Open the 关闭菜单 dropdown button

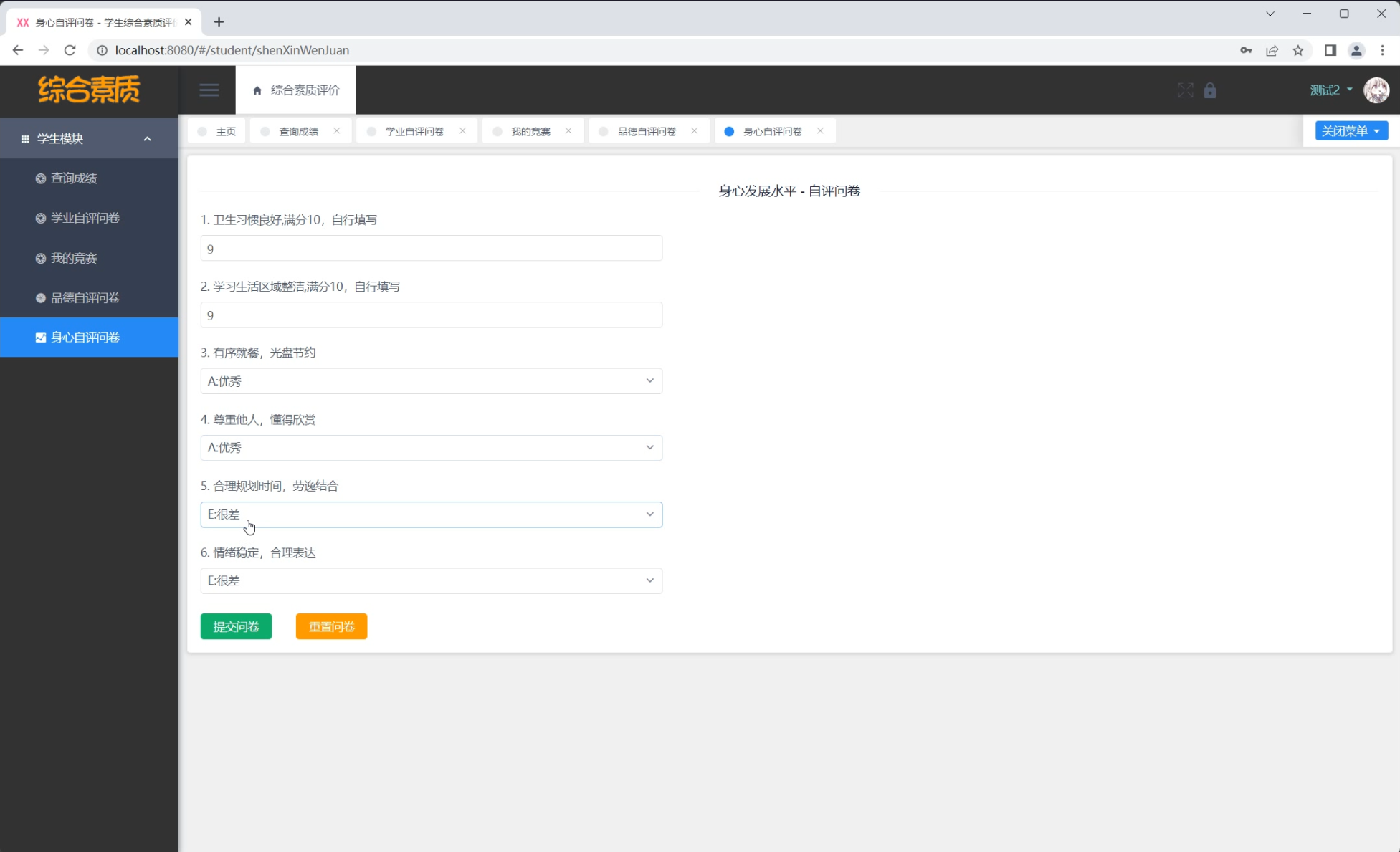tap(1351, 131)
